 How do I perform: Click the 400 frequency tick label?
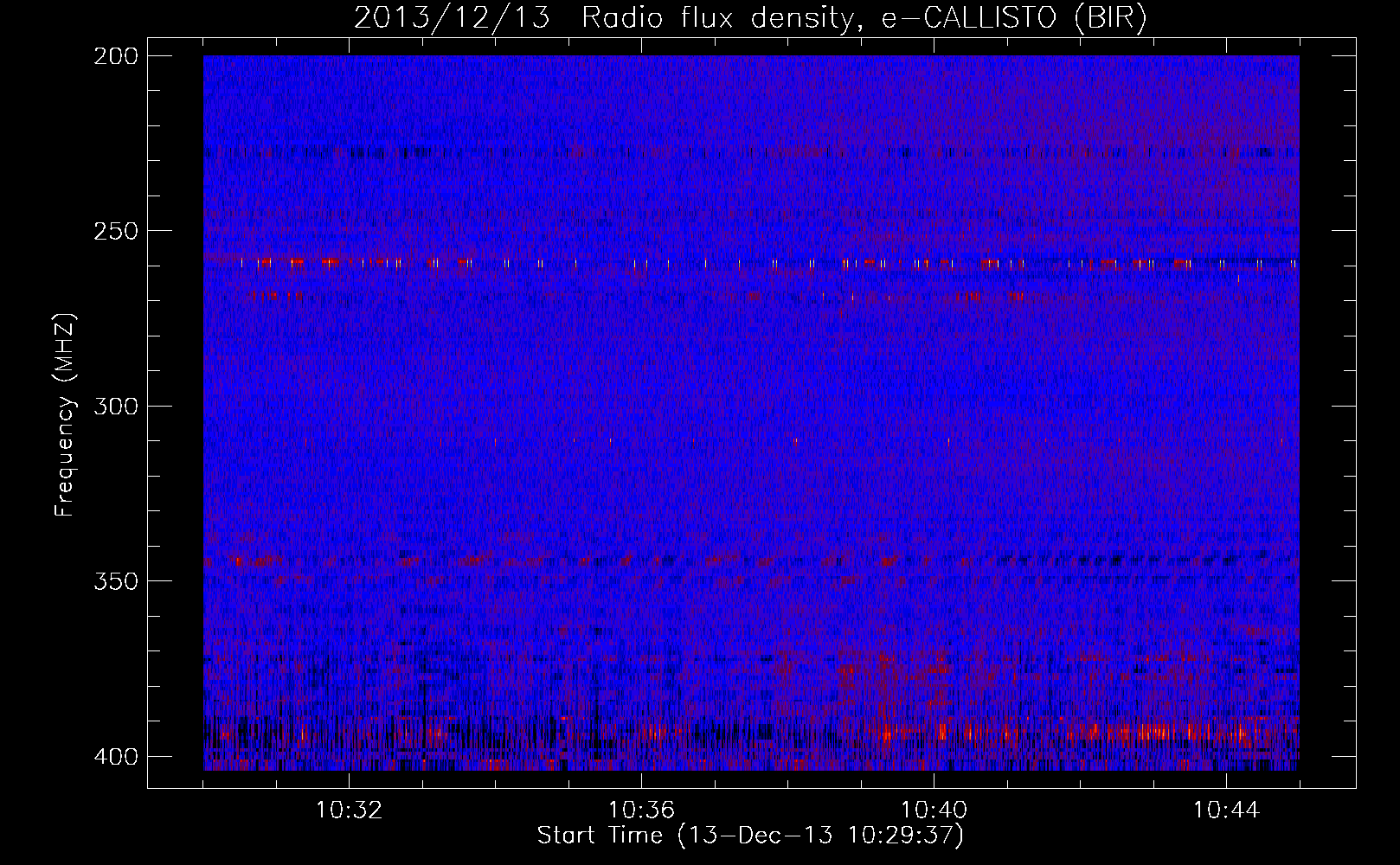[x=115, y=756]
